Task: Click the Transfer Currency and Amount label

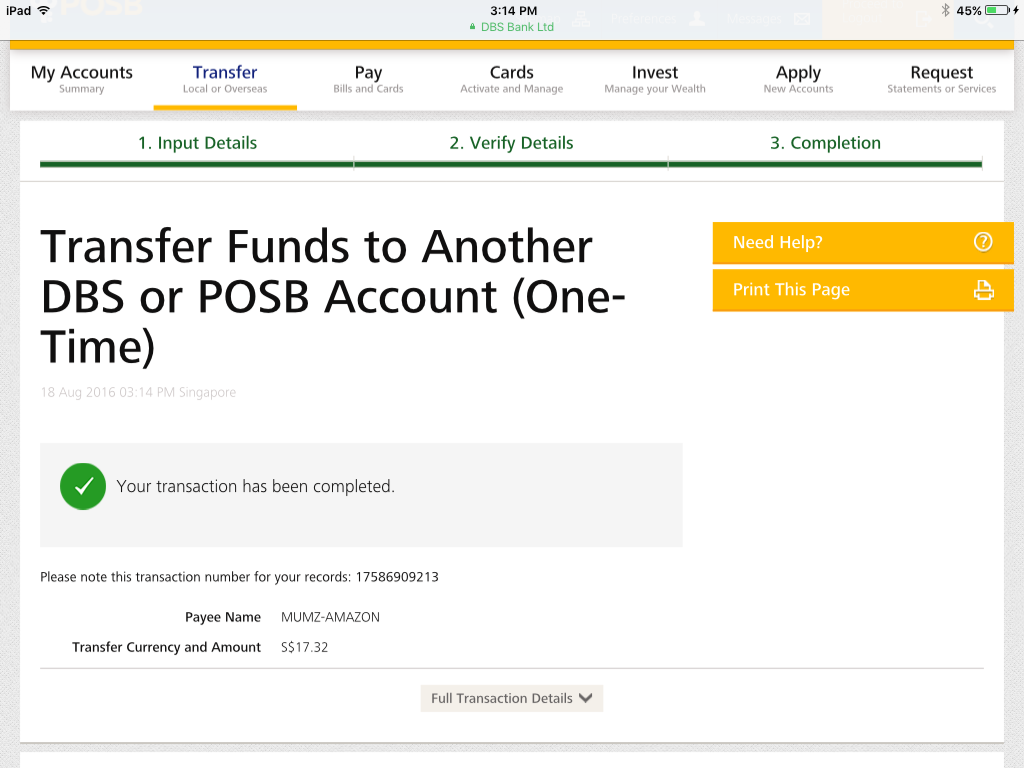Action: coord(167,647)
